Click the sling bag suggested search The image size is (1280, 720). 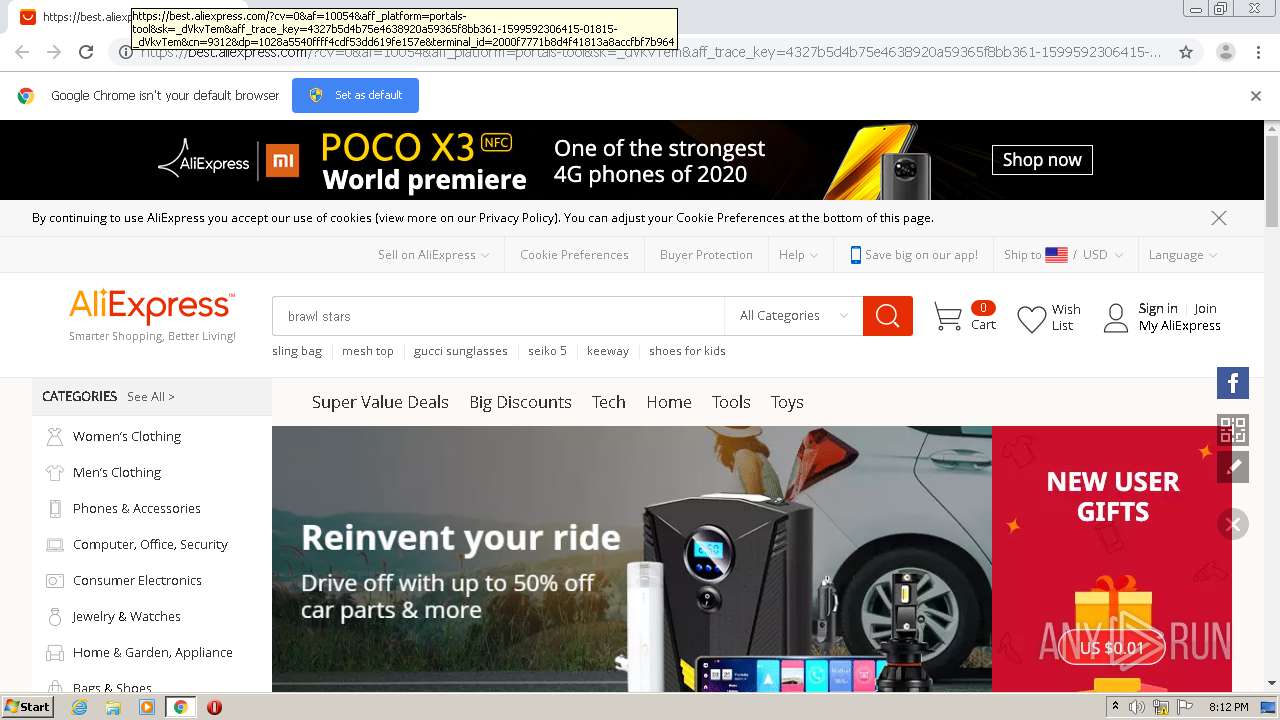[x=297, y=351]
